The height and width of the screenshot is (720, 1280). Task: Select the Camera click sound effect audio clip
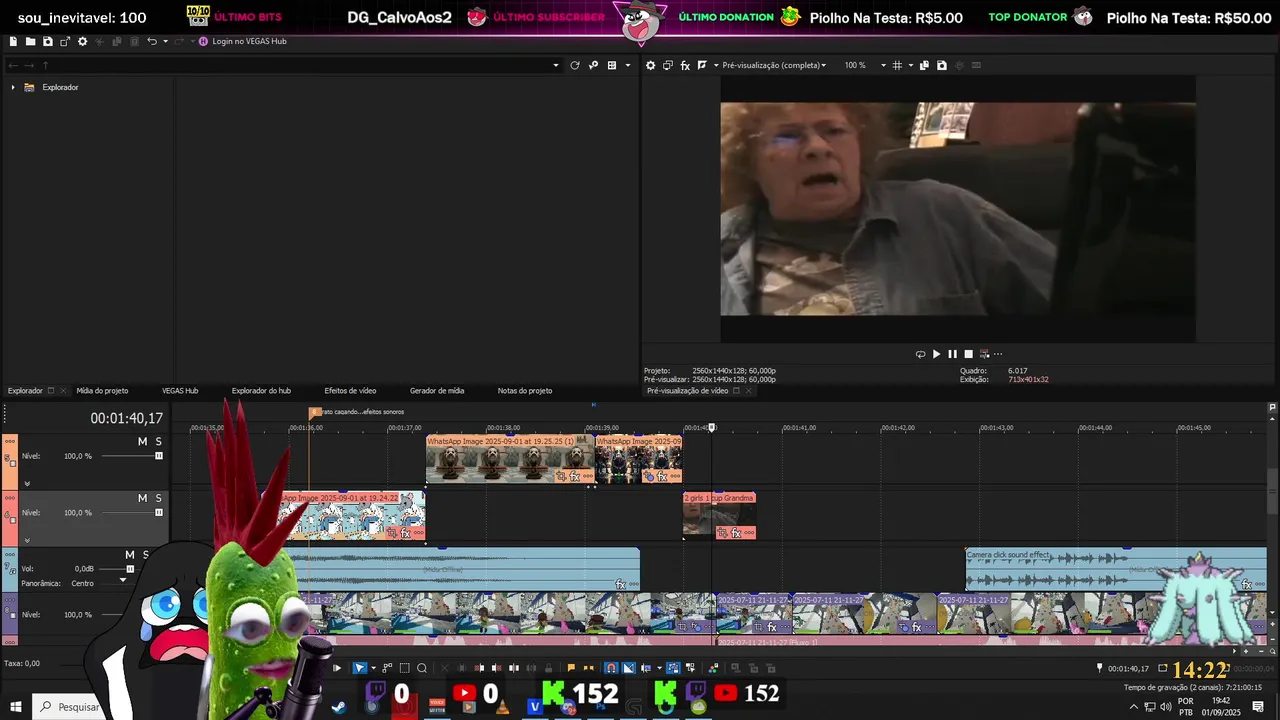point(1116,568)
